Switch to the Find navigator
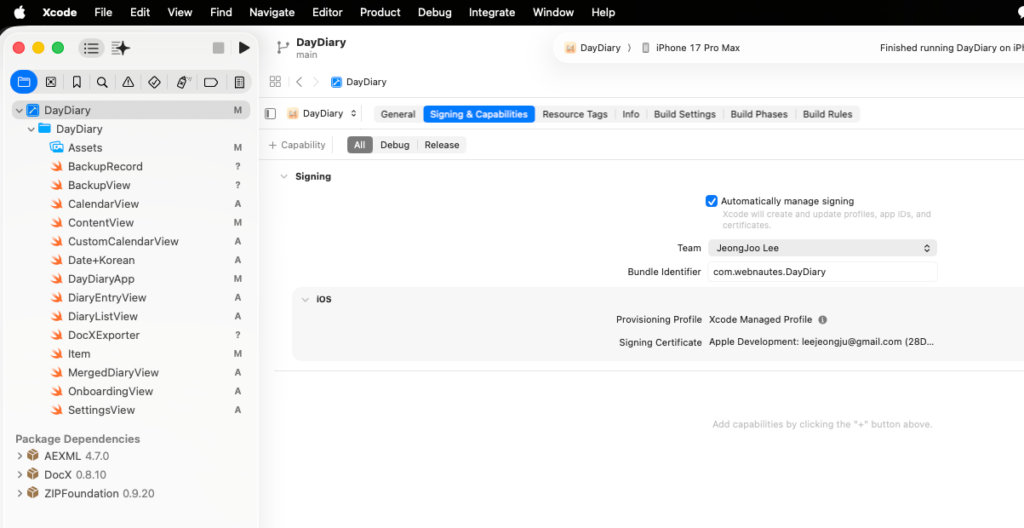 [x=102, y=82]
